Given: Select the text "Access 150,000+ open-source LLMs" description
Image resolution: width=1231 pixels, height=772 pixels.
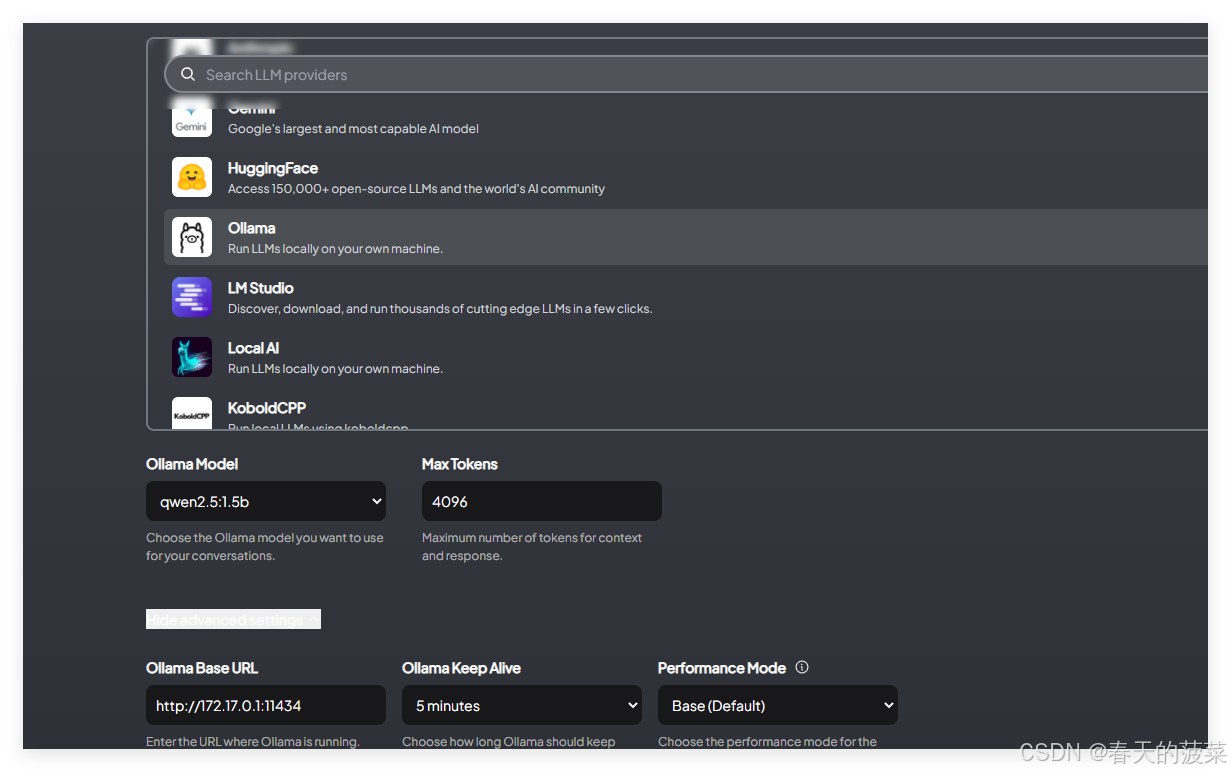Looking at the screenshot, I should [416, 189].
